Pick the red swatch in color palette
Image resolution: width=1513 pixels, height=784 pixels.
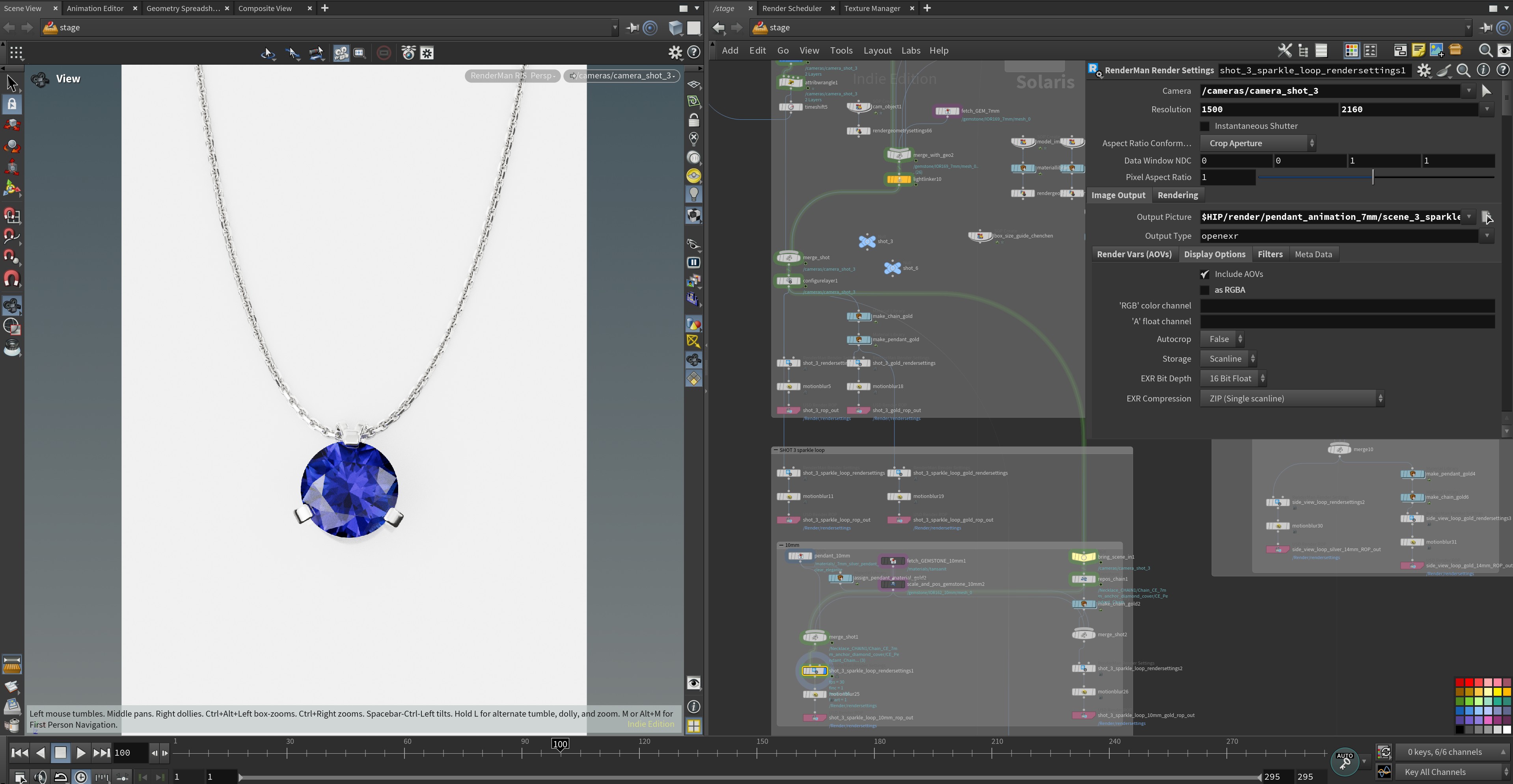point(1469,682)
